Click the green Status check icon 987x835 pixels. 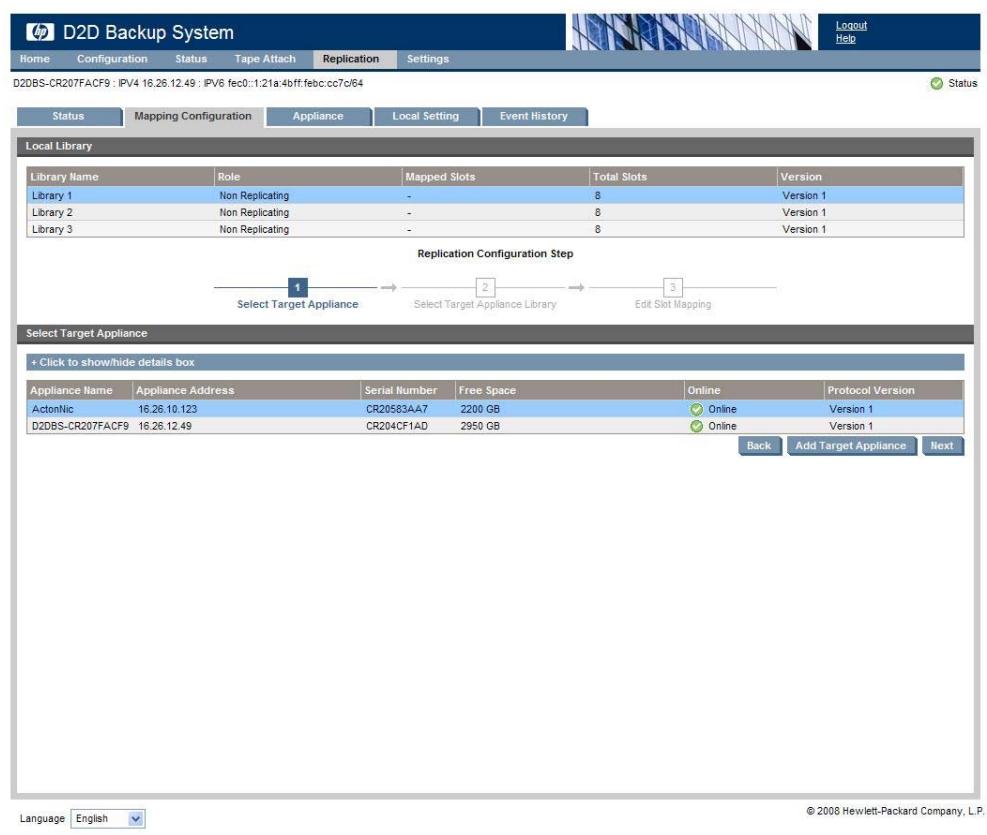pos(937,83)
